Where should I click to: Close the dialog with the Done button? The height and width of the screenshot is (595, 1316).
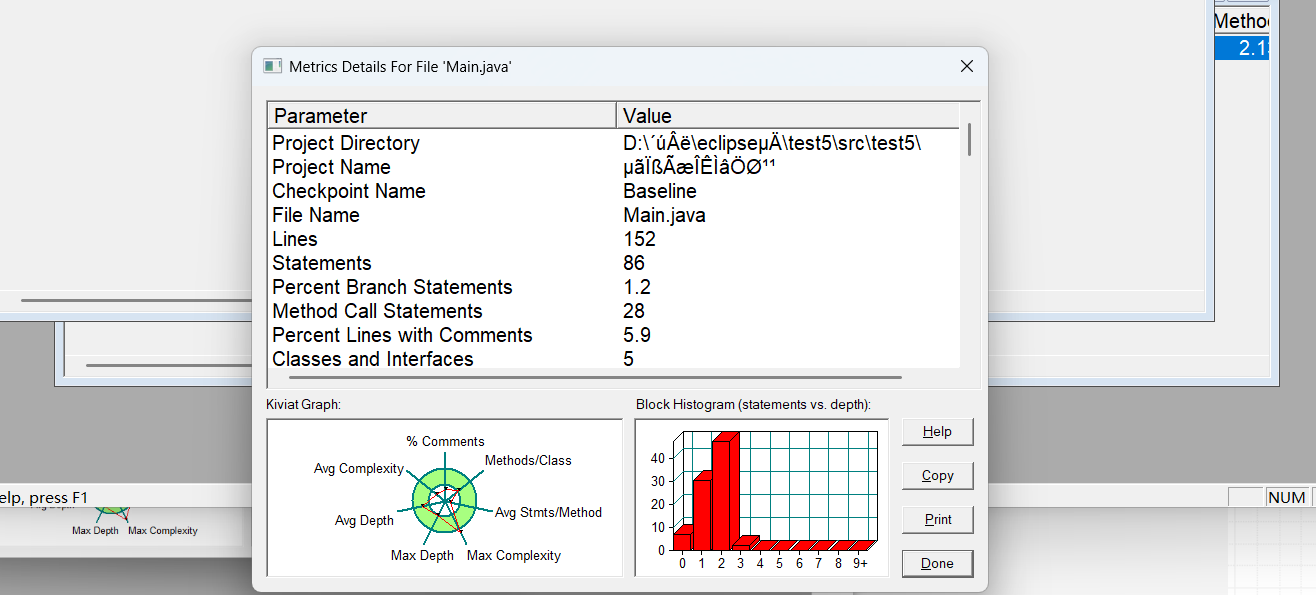pos(937,564)
